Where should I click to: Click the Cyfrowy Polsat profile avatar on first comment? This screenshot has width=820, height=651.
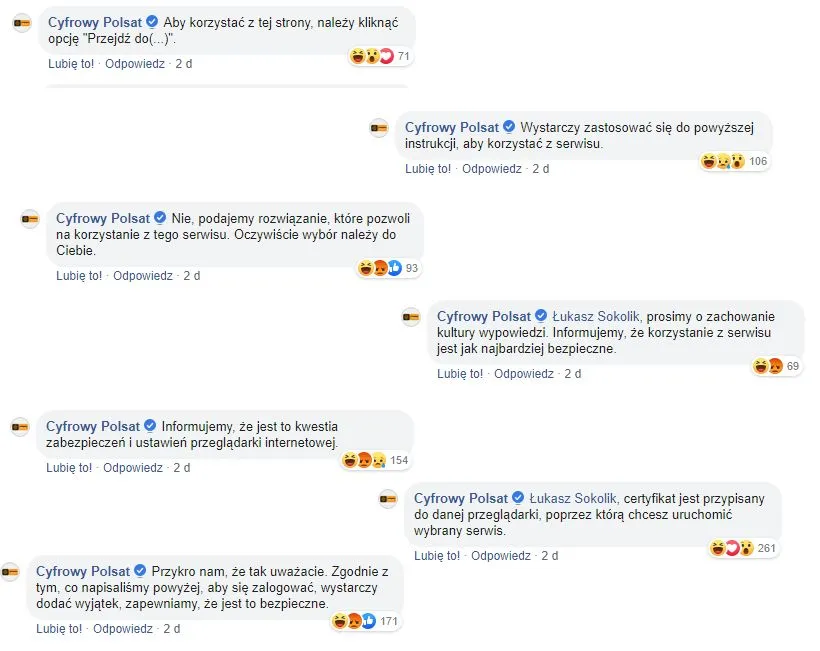(x=21, y=22)
